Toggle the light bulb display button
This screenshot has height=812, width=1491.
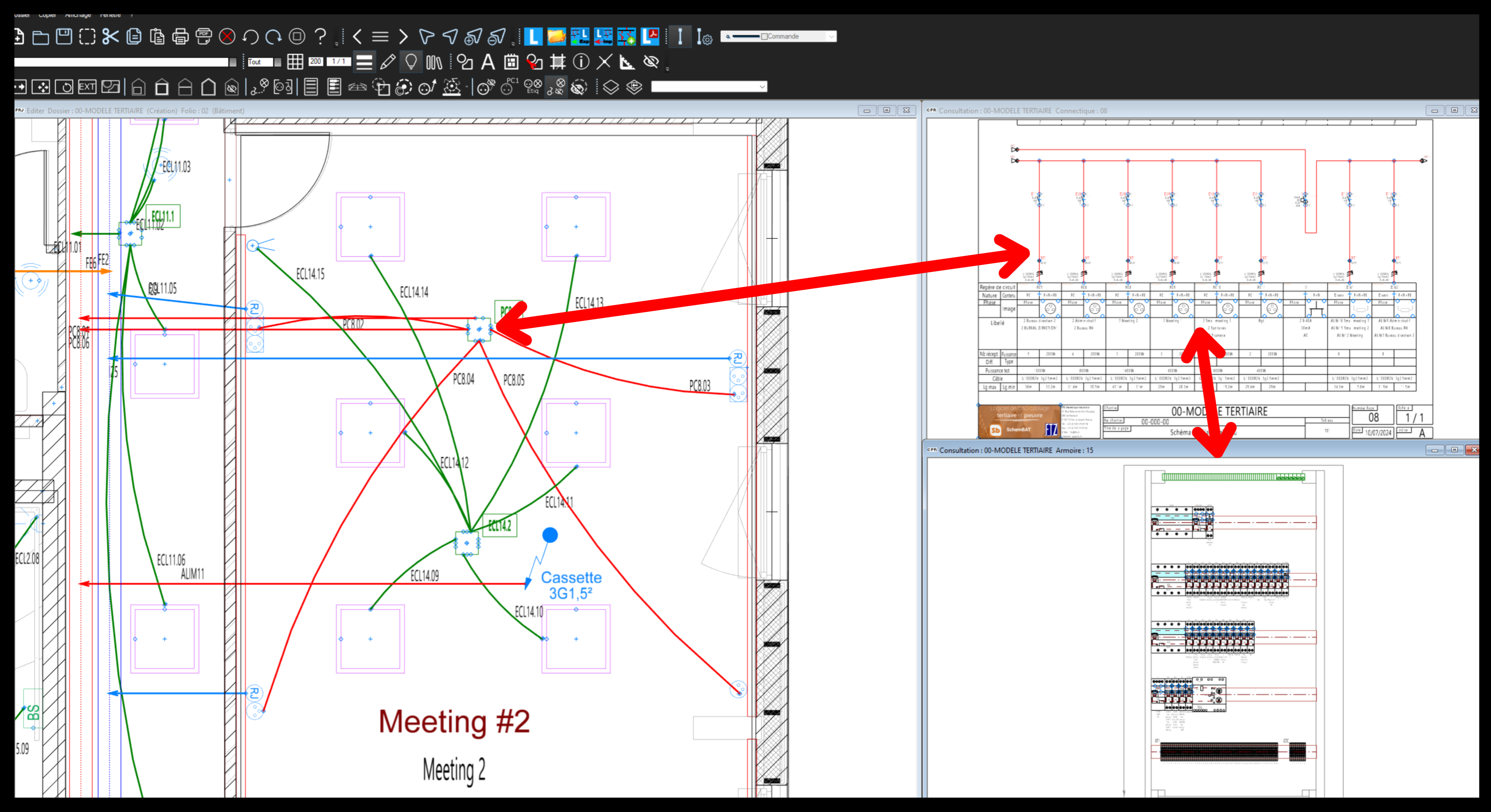point(411,61)
